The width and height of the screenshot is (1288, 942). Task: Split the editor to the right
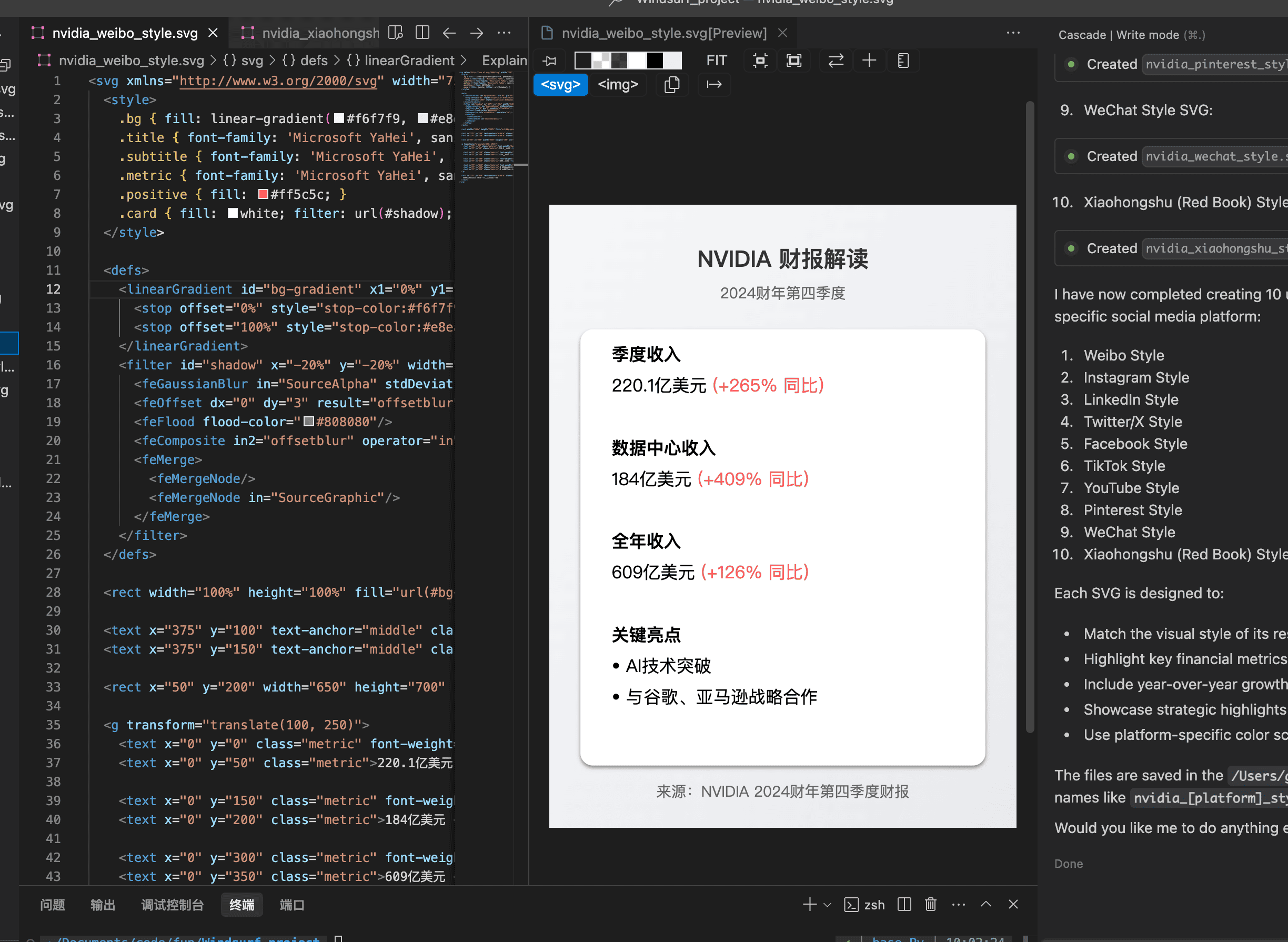click(422, 33)
